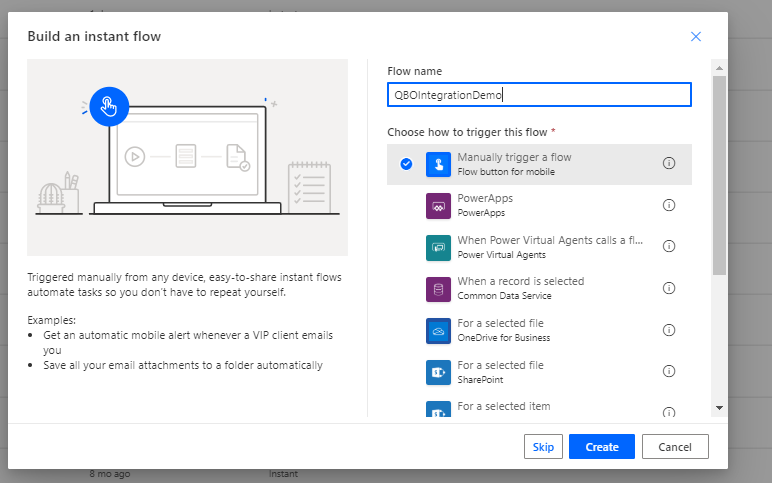Select For a selected file SharePoint trigger

click(x=539, y=372)
